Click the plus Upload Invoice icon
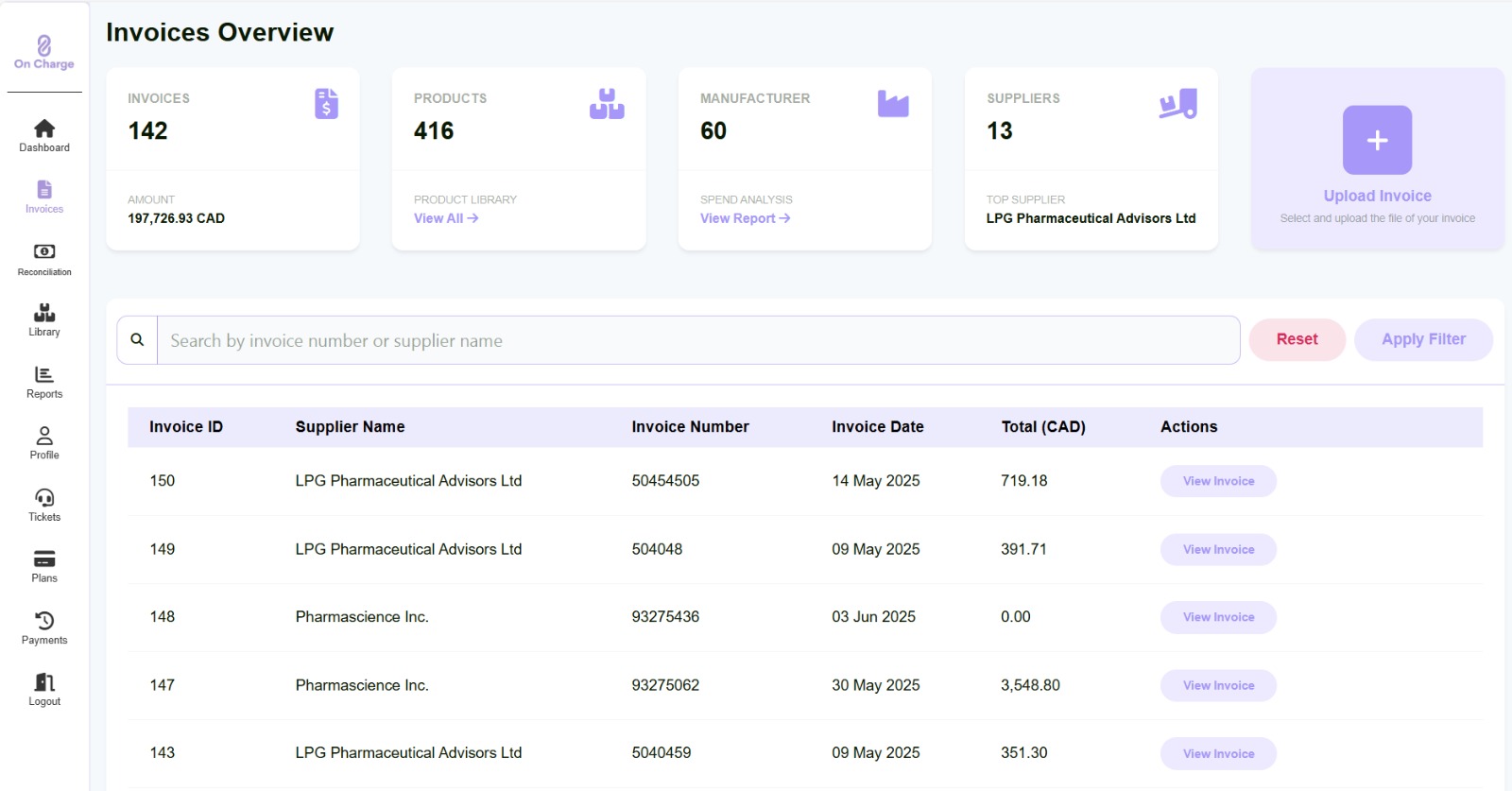Image resolution: width=1512 pixels, height=791 pixels. [x=1378, y=140]
